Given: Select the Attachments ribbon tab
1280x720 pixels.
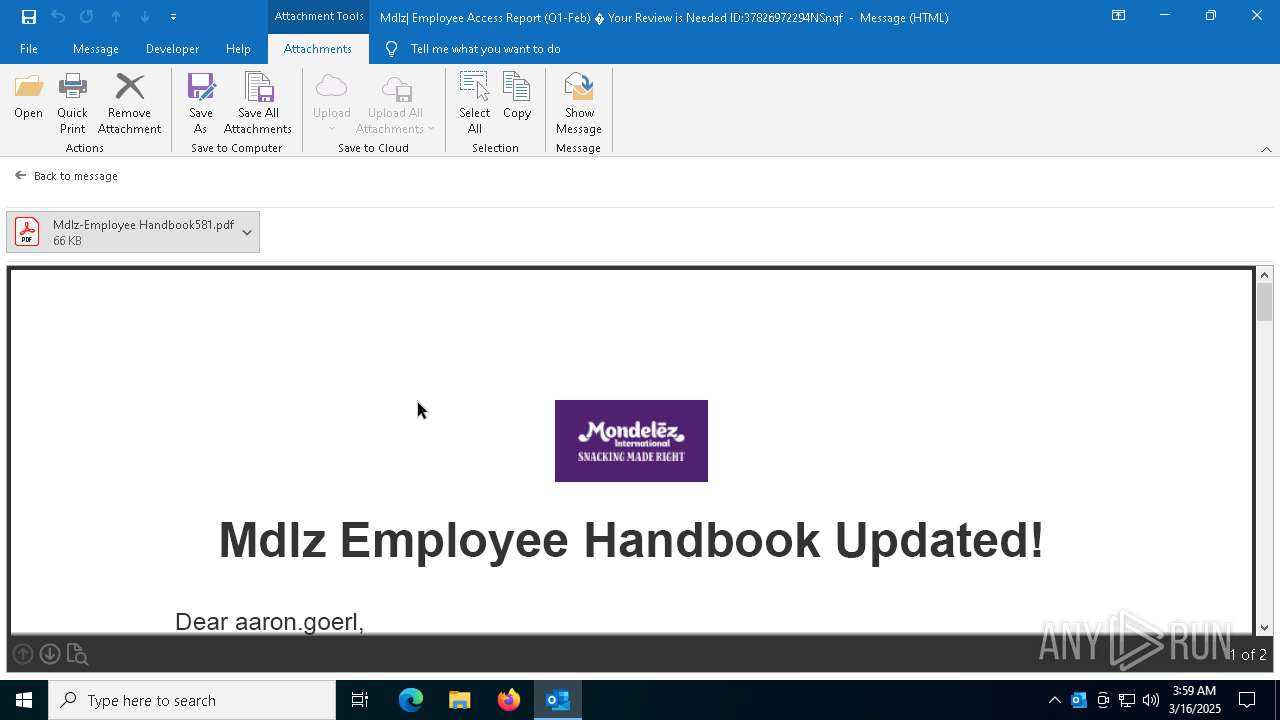Looking at the screenshot, I should pyautogui.click(x=318, y=49).
